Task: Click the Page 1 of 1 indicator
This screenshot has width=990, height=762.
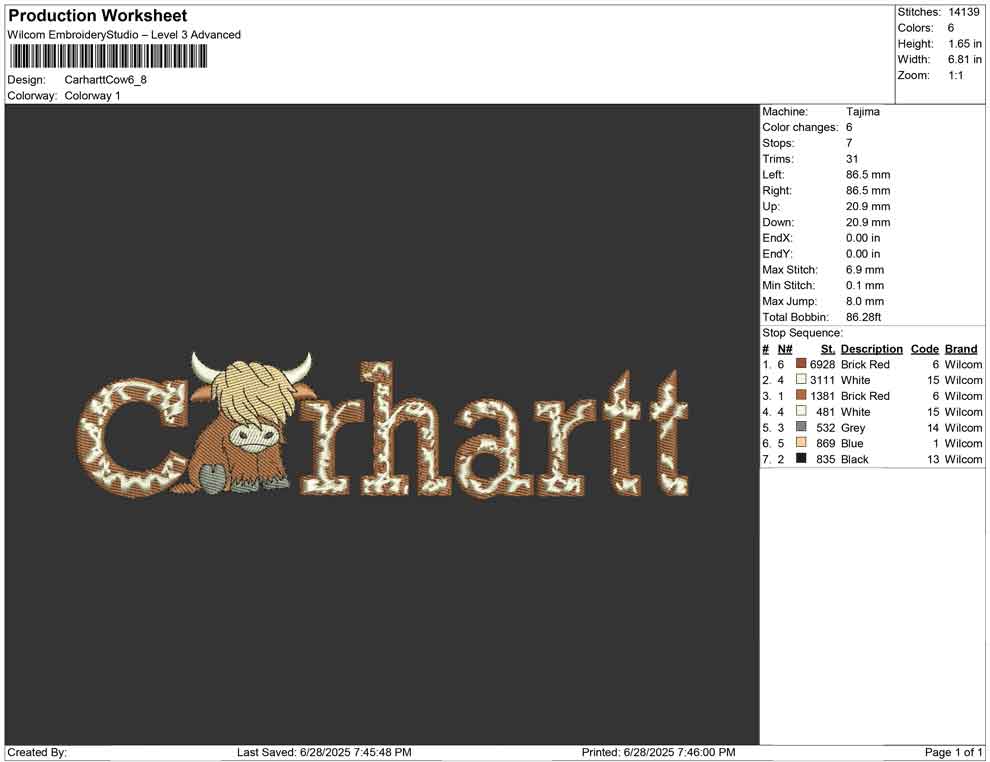Action: click(x=953, y=752)
